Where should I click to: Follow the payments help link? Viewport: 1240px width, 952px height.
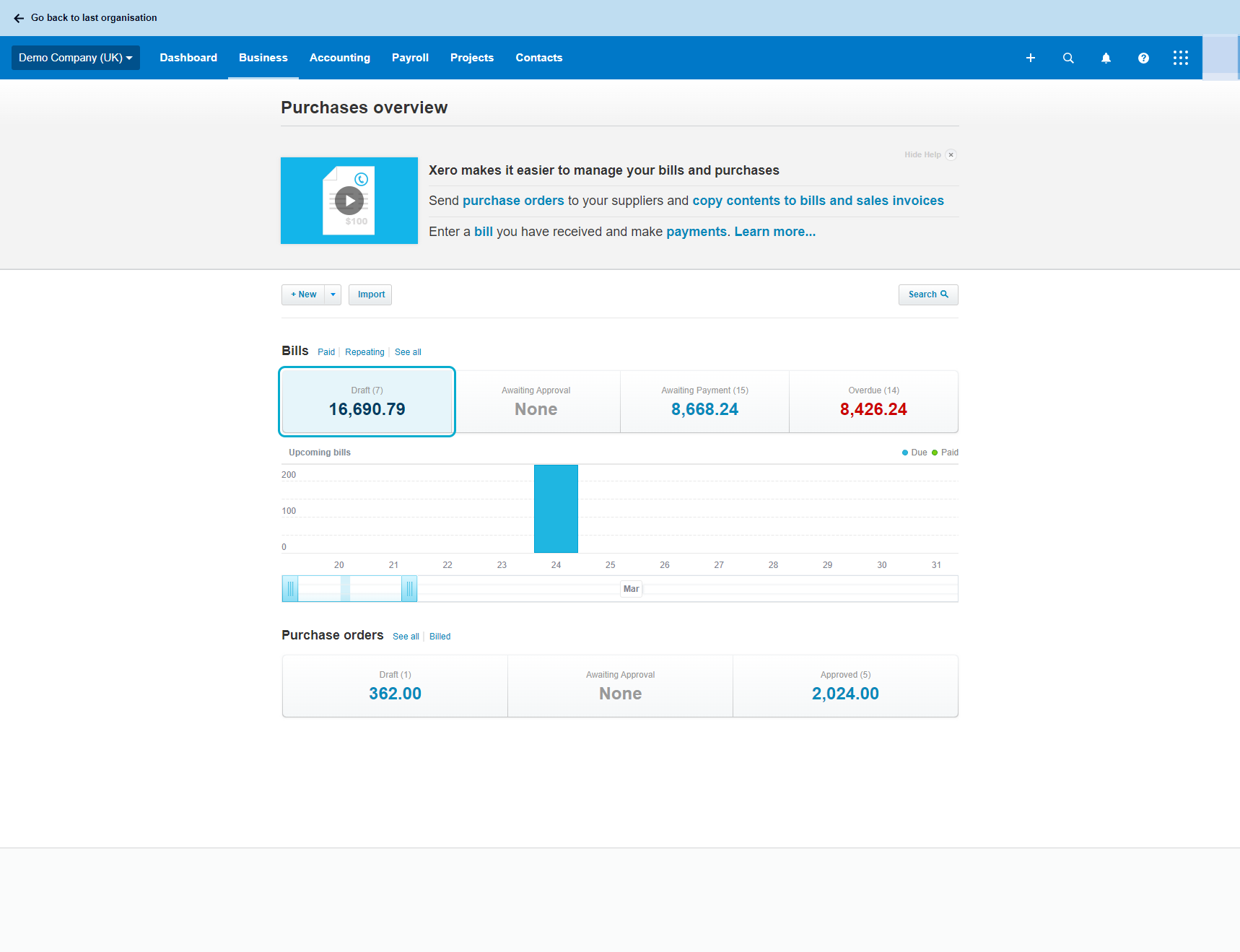(x=697, y=232)
